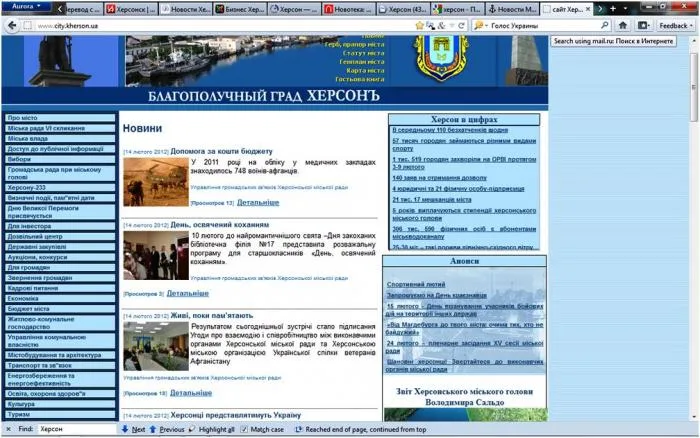
Task: Open 'Про місто' sidebar menu item
Action: coord(60,118)
